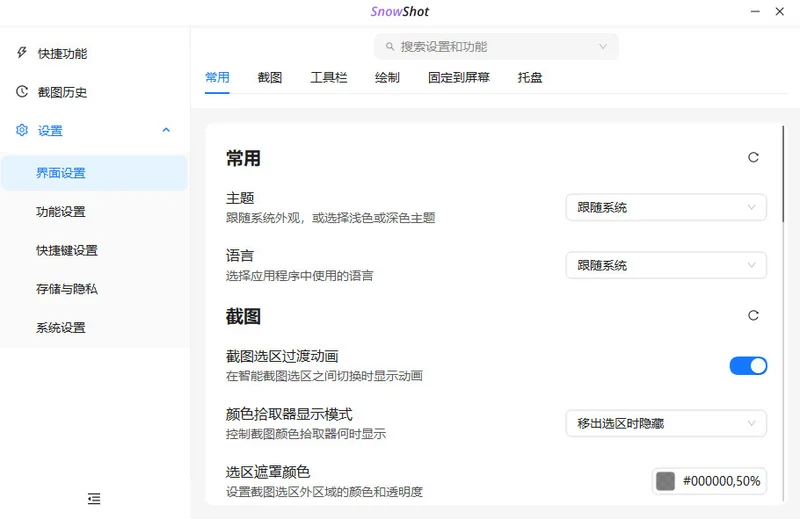Select 系统设置 submenu item
The height and width of the screenshot is (519, 800).
point(95,328)
